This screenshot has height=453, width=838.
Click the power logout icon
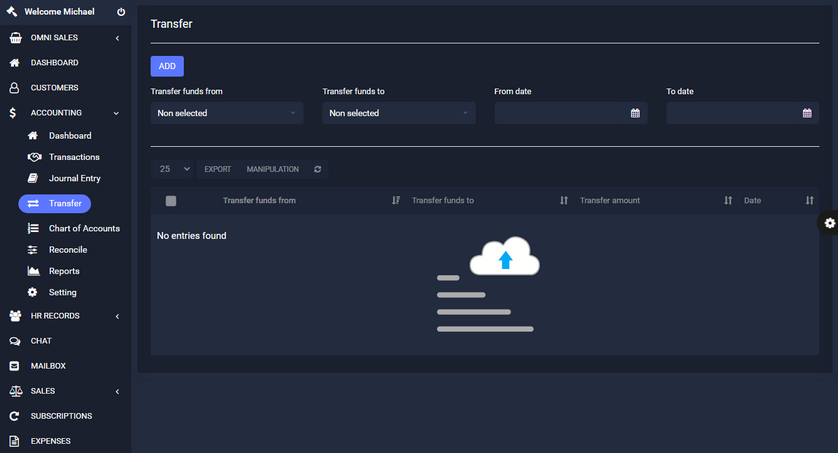pos(121,12)
